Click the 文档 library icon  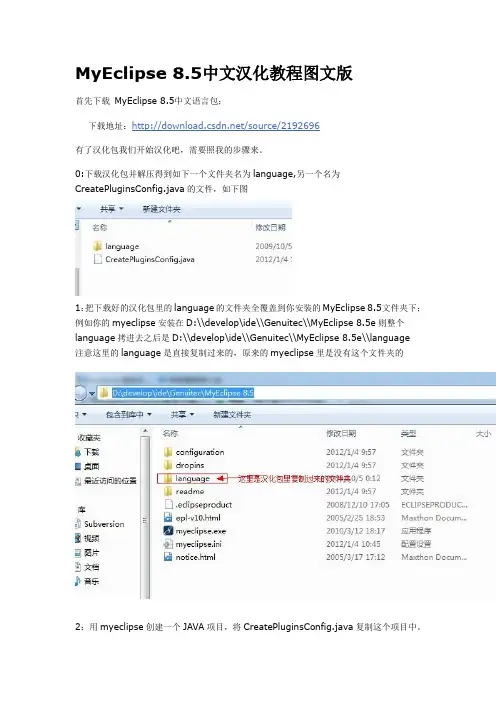click(78, 567)
